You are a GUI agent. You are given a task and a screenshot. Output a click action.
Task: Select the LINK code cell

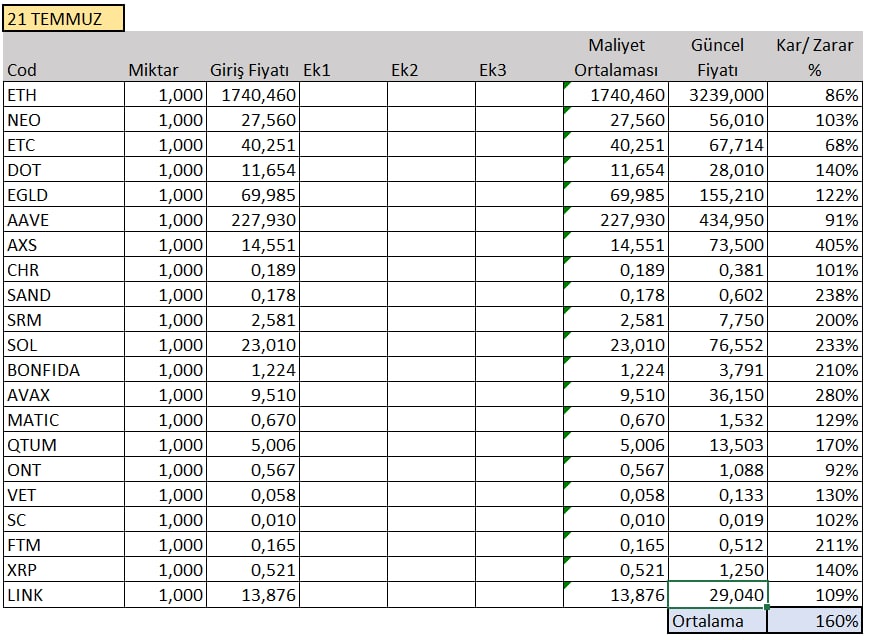click(x=63, y=595)
